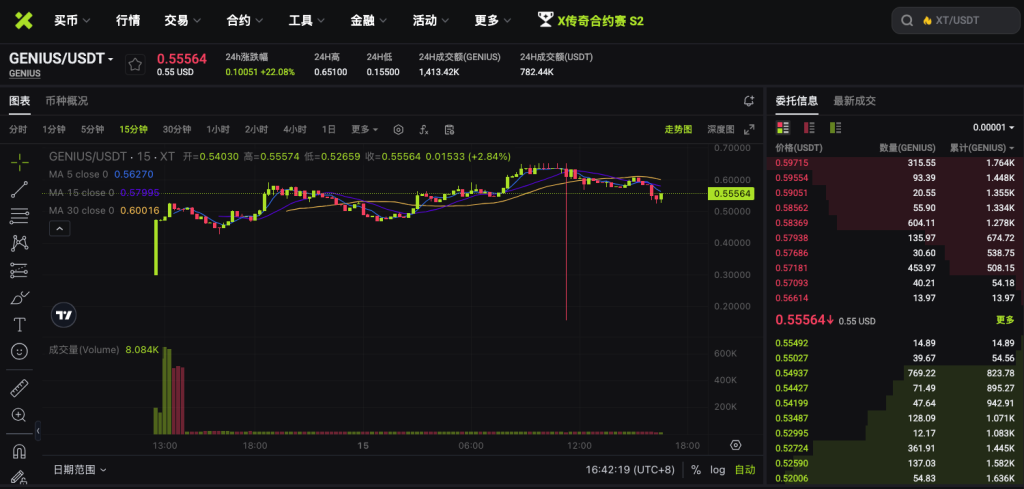Click the trophy icon of X传奇合约赛

click(x=545, y=20)
